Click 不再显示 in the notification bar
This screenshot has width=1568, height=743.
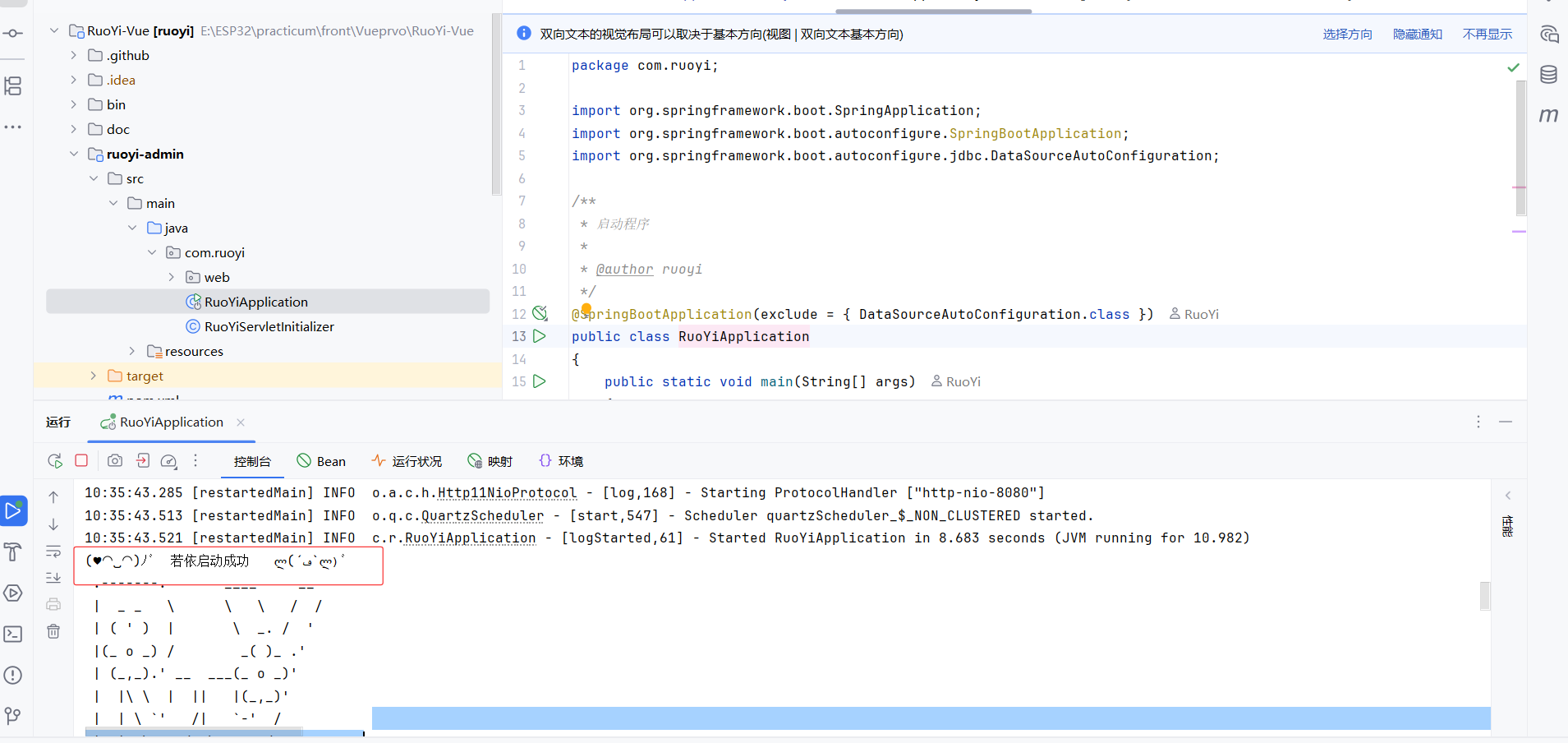(1488, 34)
